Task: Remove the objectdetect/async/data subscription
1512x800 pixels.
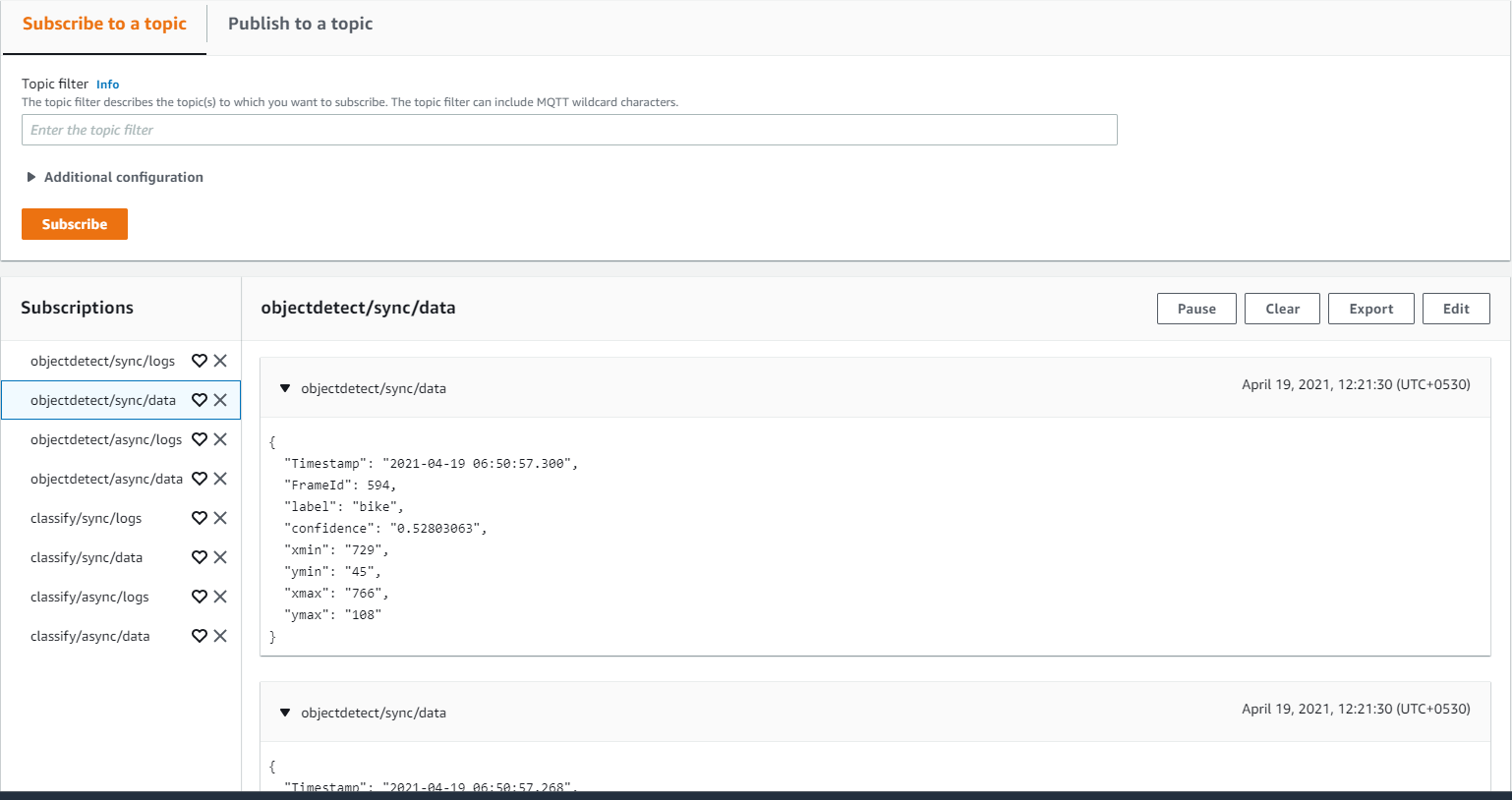Action: (x=220, y=479)
